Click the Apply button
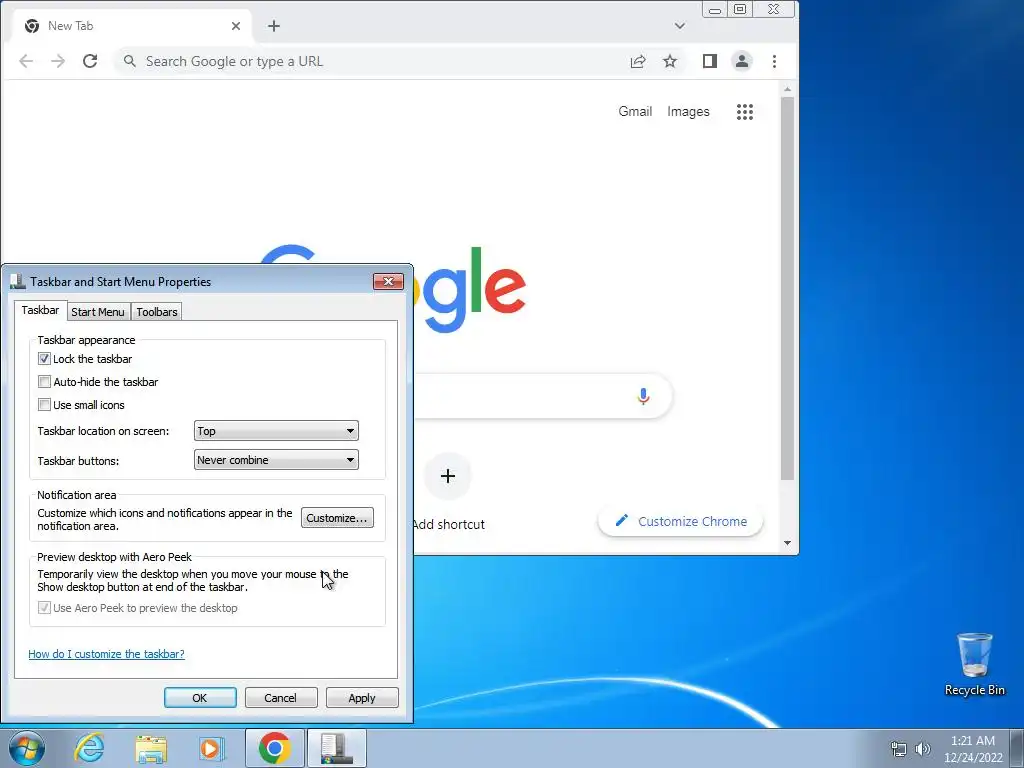 pos(362,697)
